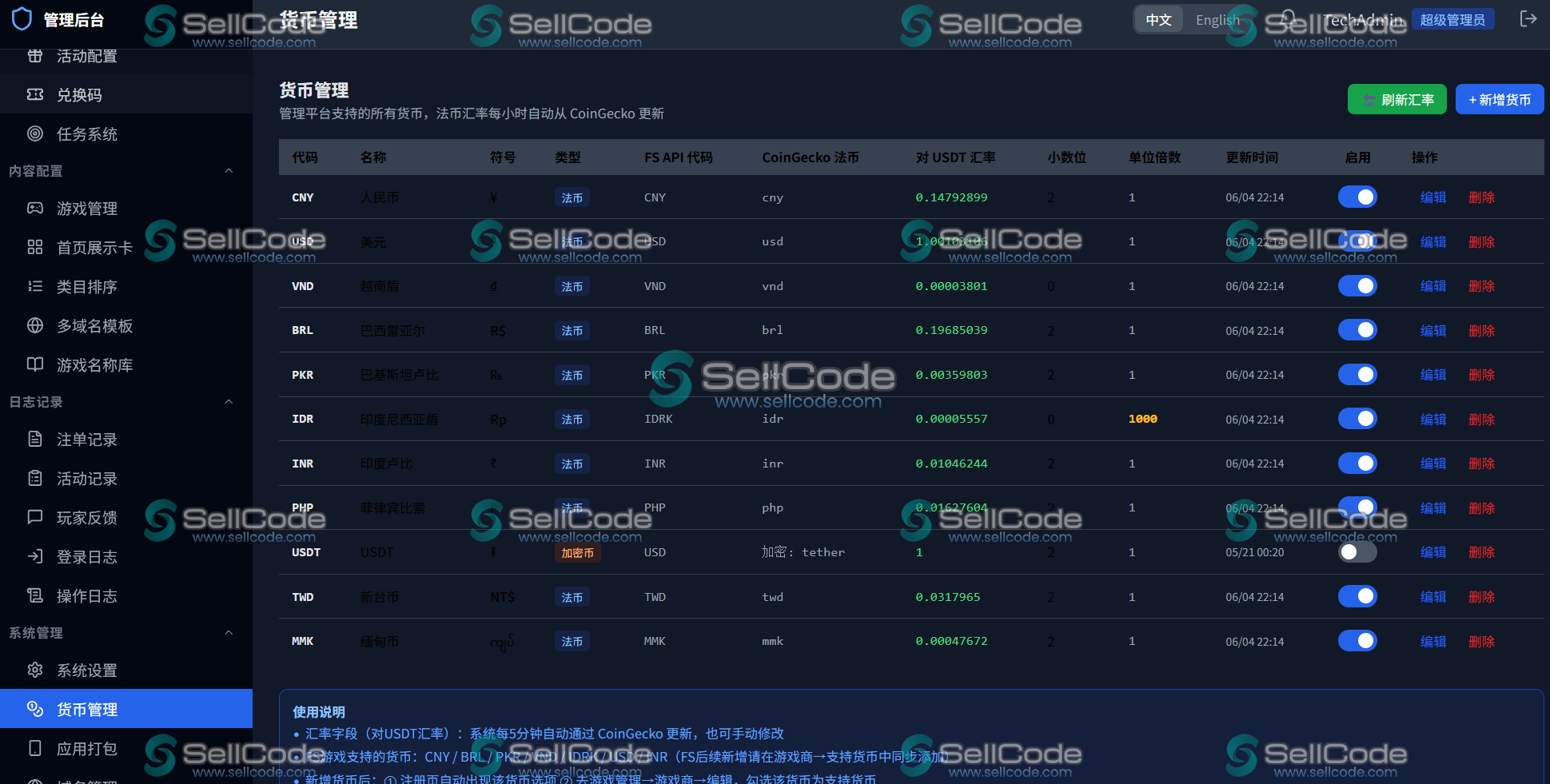Click the CoinGecko value 加密: tether
Image resolution: width=1550 pixels, height=784 pixels.
coord(803,552)
